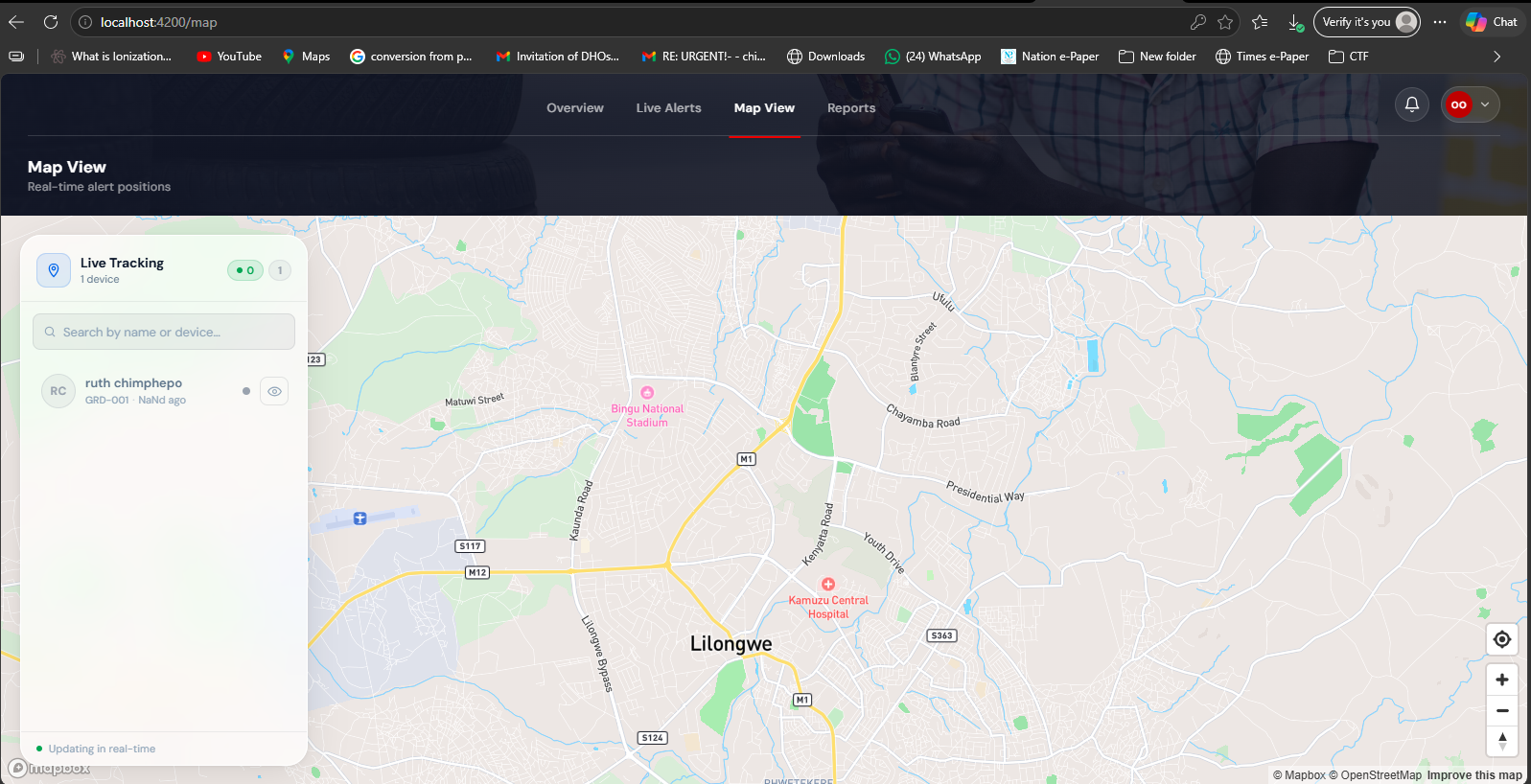Viewport: 1531px width, 784px height.
Task: Click the grey total device count badge
Action: coord(280,270)
